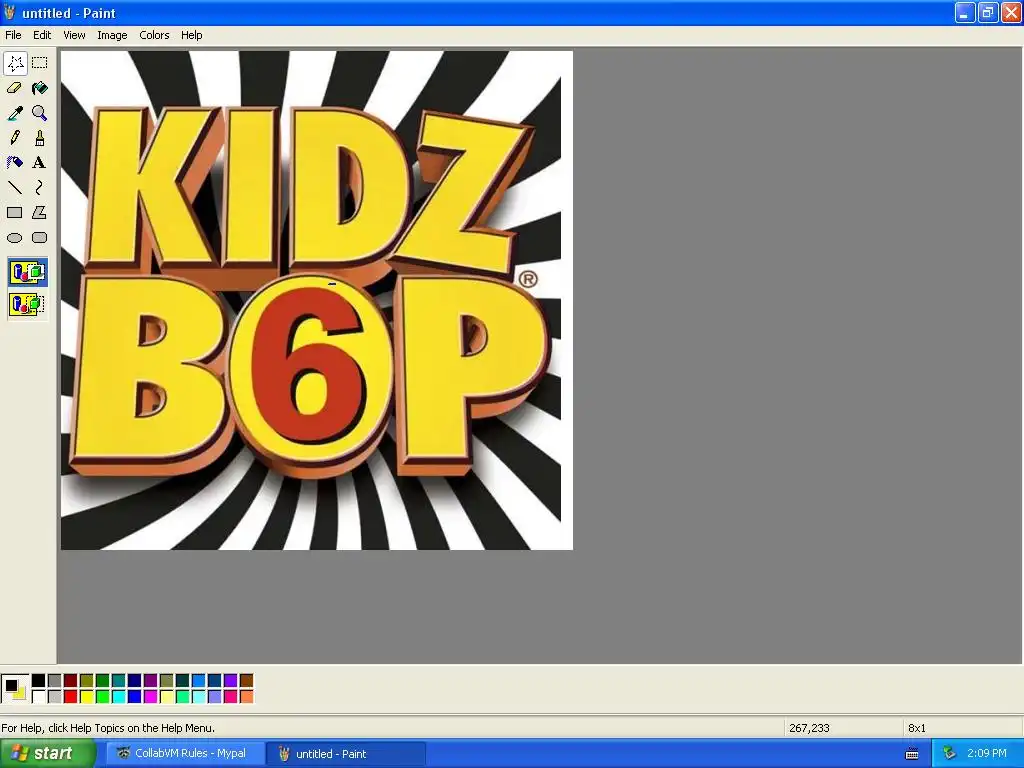Image resolution: width=1024 pixels, height=768 pixels.
Task: Open the Colors menu
Action: pos(154,35)
